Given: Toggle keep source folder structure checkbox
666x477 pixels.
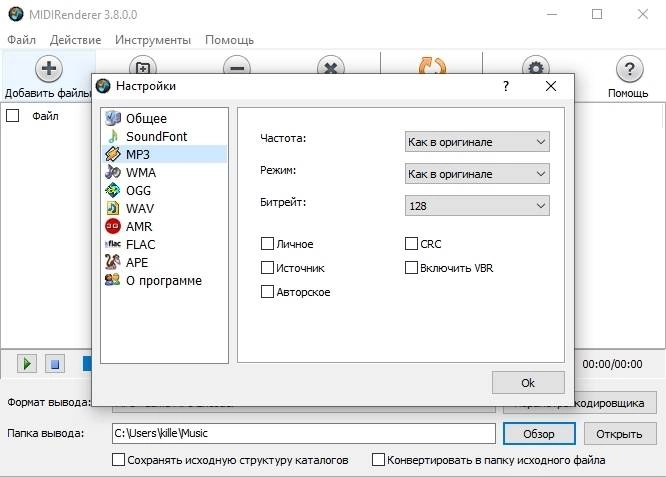Looking at the screenshot, I should click(x=119, y=460).
